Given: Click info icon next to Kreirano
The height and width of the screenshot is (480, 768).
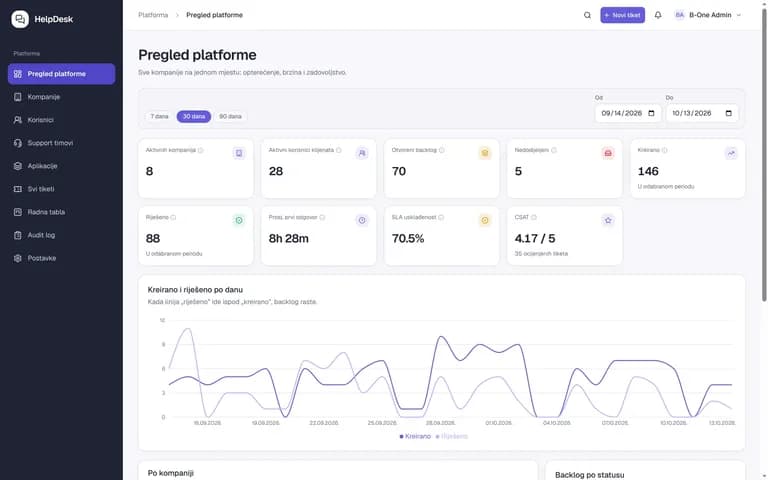Looking at the screenshot, I should pyautogui.click(x=665, y=150).
